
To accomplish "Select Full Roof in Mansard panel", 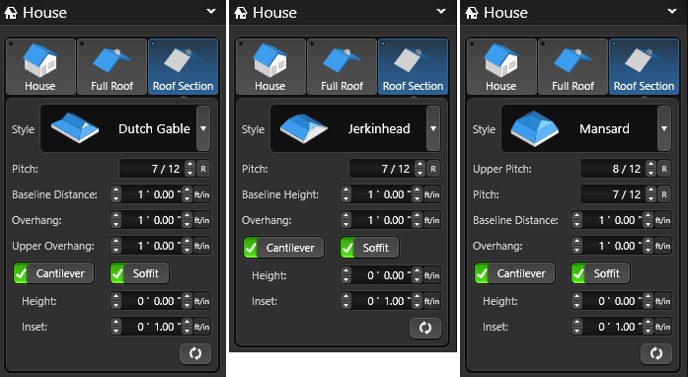I will [x=573, y=67].
